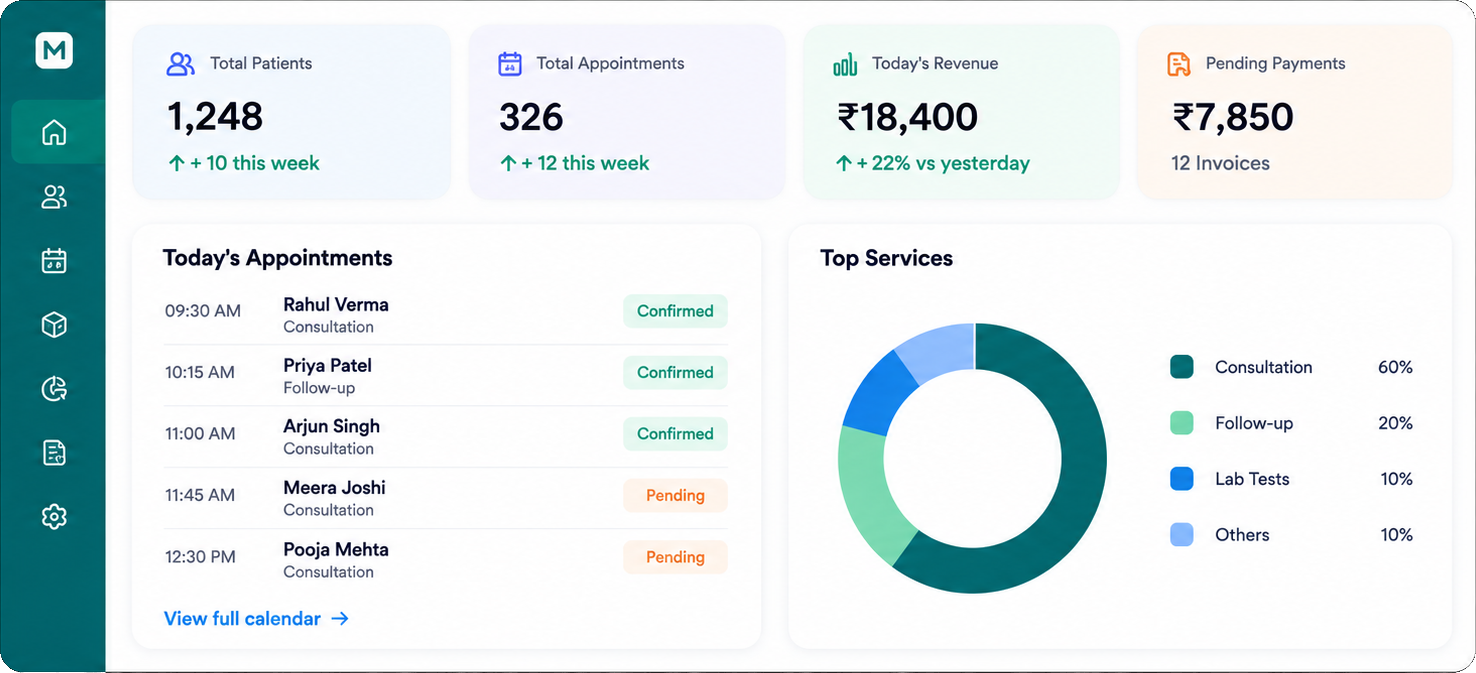Image resolution: width=1476 pixels, height=673 pixels.
Task: Select patient name Meera Joshi
Action: pos(334,488)
